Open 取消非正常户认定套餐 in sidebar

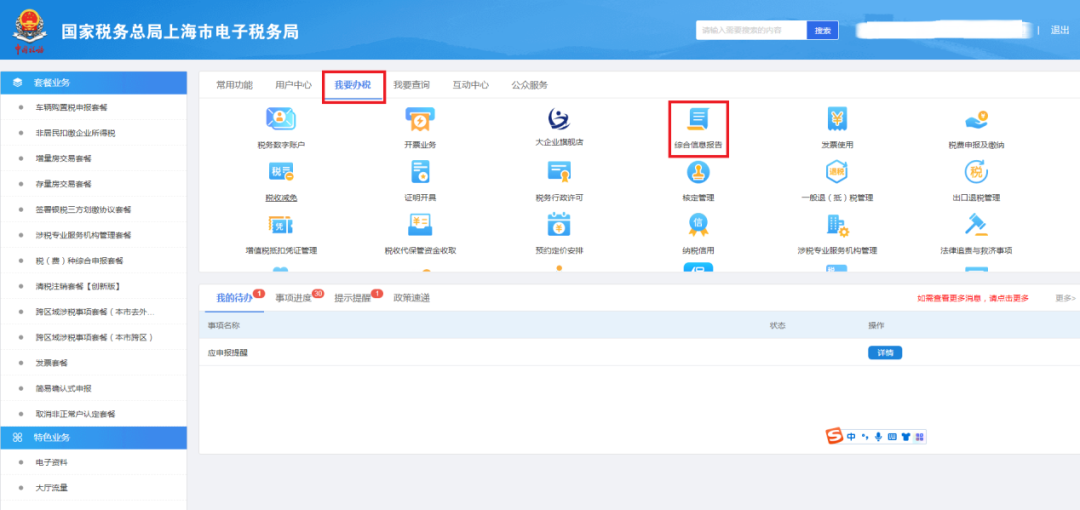pyautogui.click(x=75, y=414)
